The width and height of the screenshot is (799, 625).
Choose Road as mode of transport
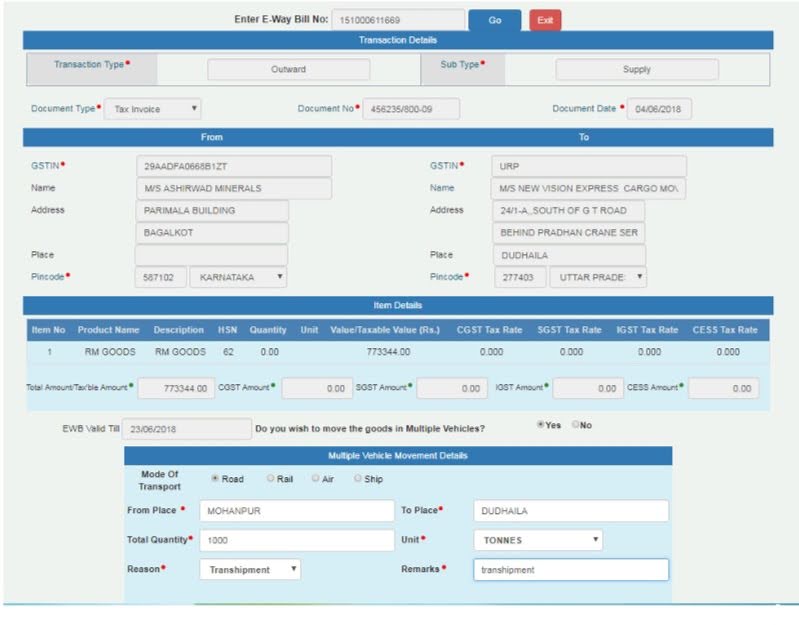pos(215,479)
